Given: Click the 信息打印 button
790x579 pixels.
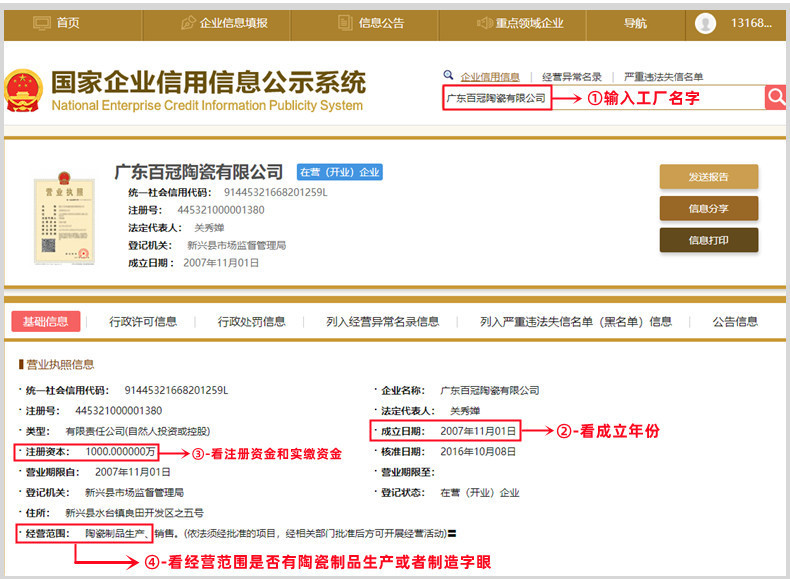Looking at the screenshot, I should [x=709, y=240].
